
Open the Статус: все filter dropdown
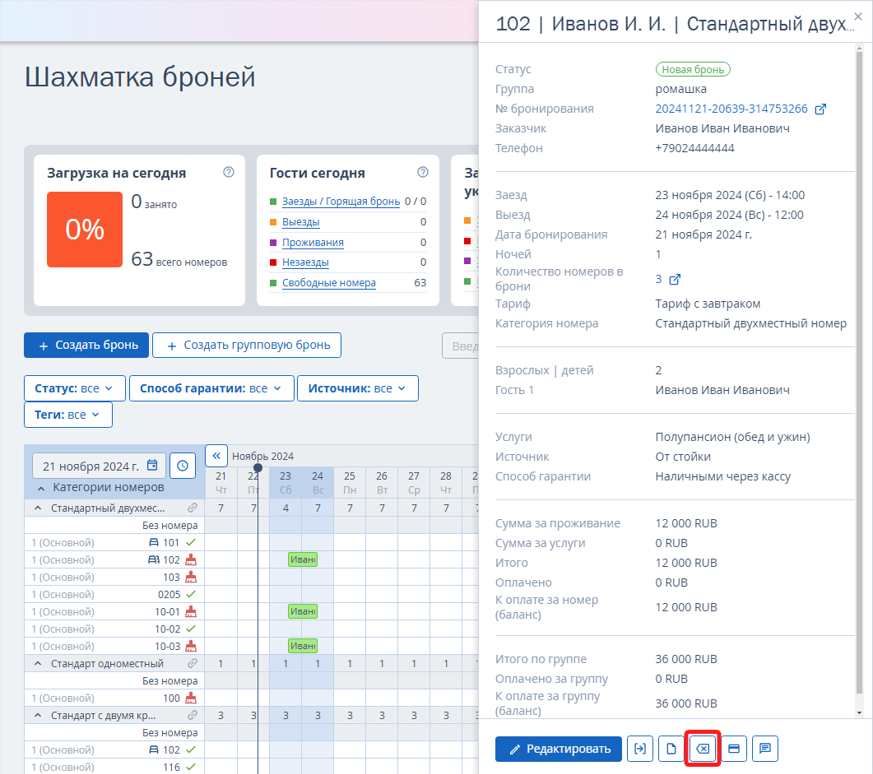pos(73,388)
